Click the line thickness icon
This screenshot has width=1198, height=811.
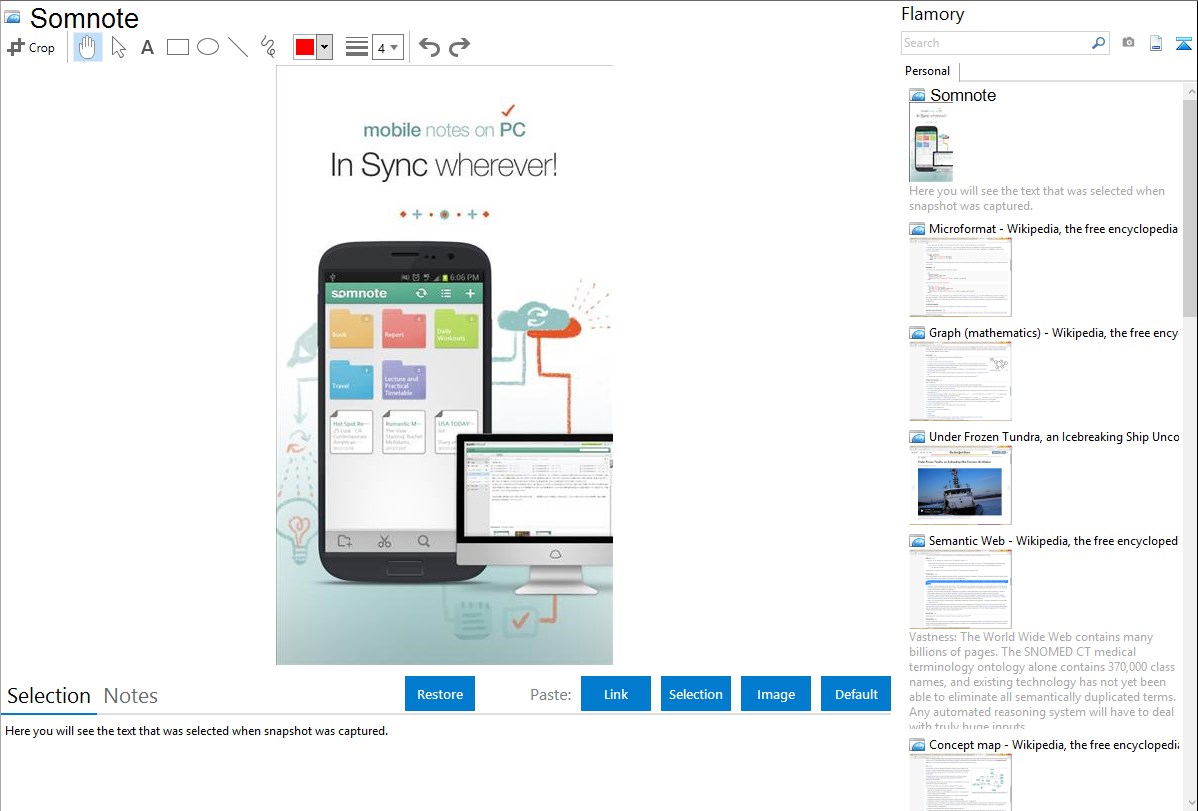coord(357,47)
